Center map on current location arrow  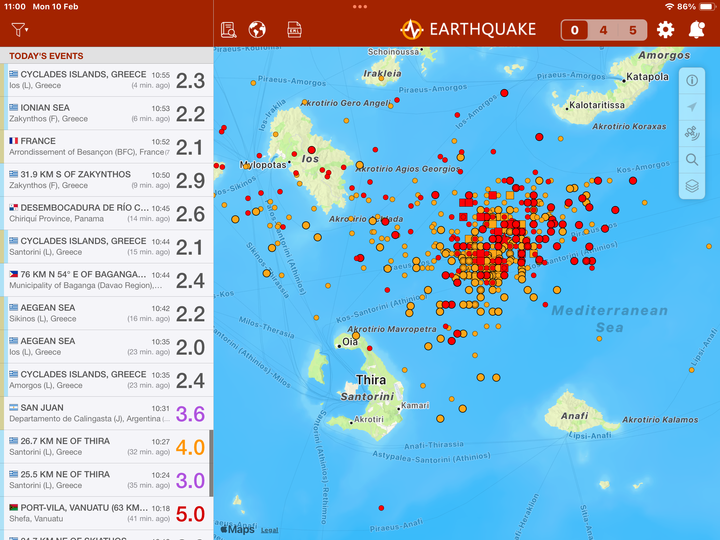tap(692, 107)
